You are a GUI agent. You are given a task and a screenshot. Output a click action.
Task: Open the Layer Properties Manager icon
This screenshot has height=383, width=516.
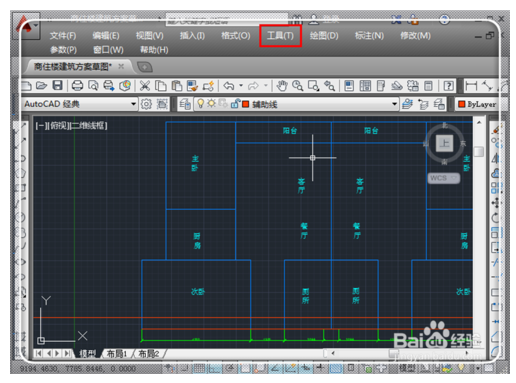[x=185, y=104]
